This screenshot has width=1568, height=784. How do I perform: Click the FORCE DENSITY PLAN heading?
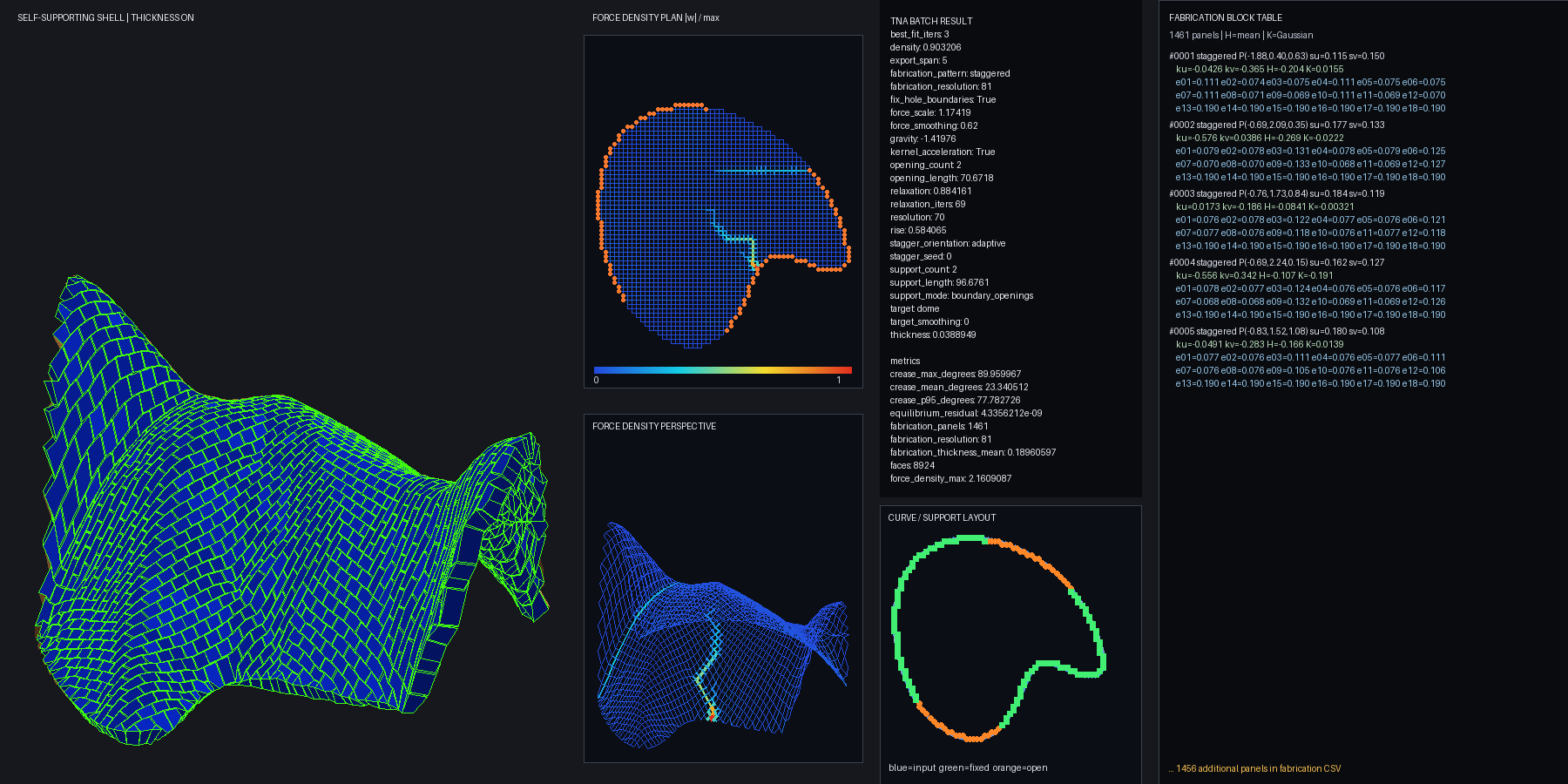coord(656,17)
